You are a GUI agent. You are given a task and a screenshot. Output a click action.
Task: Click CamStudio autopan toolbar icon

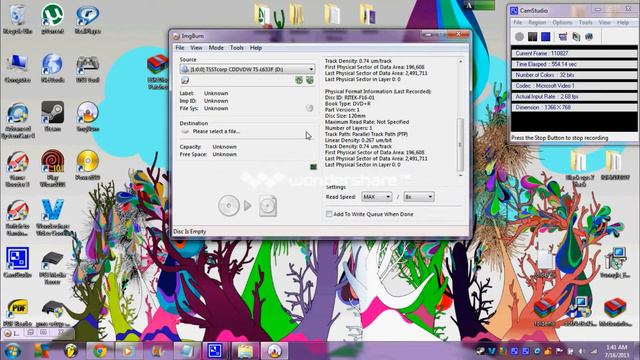pyautogui.click(x=589, y=37)
